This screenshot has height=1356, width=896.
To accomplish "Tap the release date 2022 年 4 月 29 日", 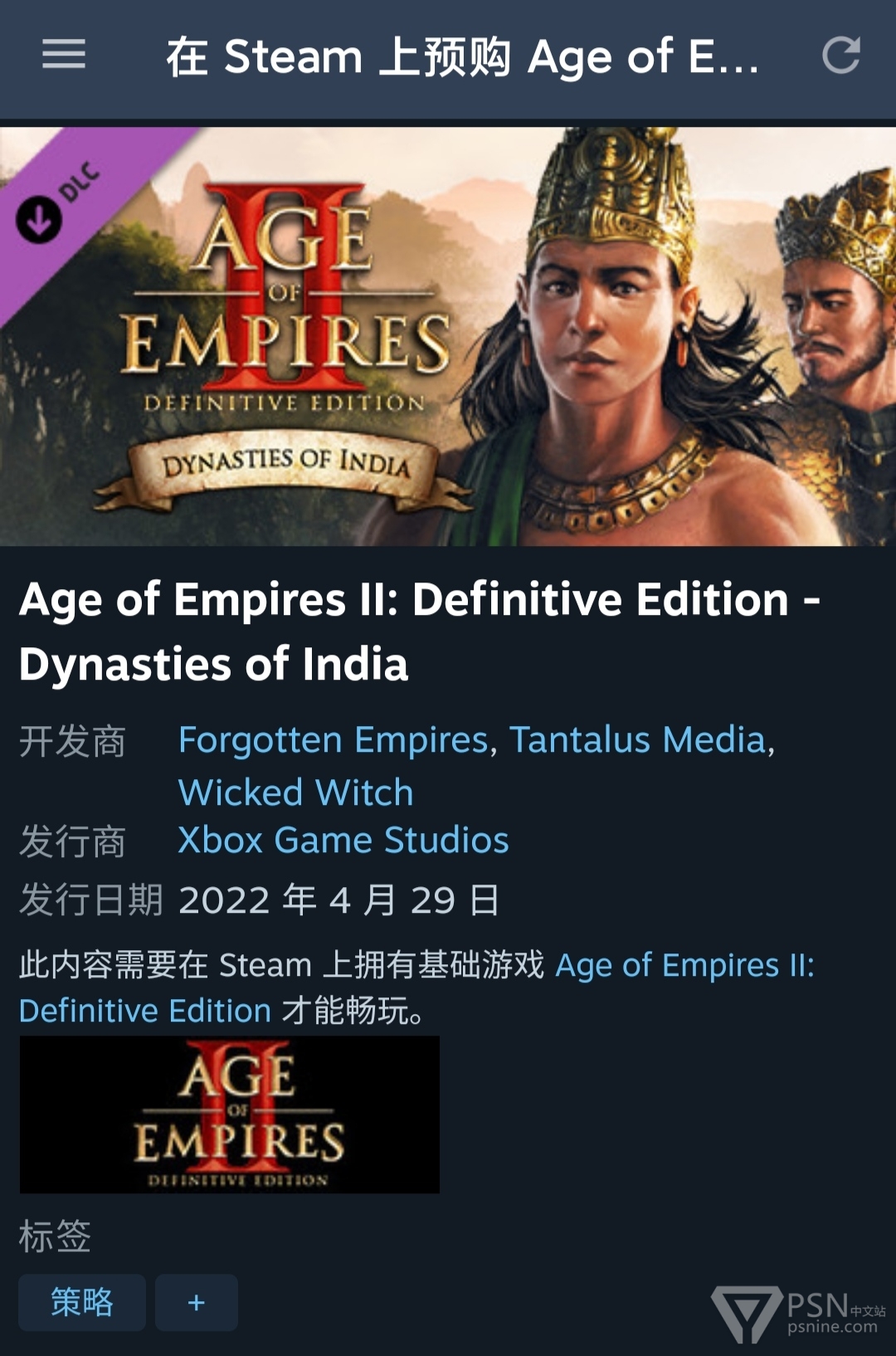I will pos(339,900).
